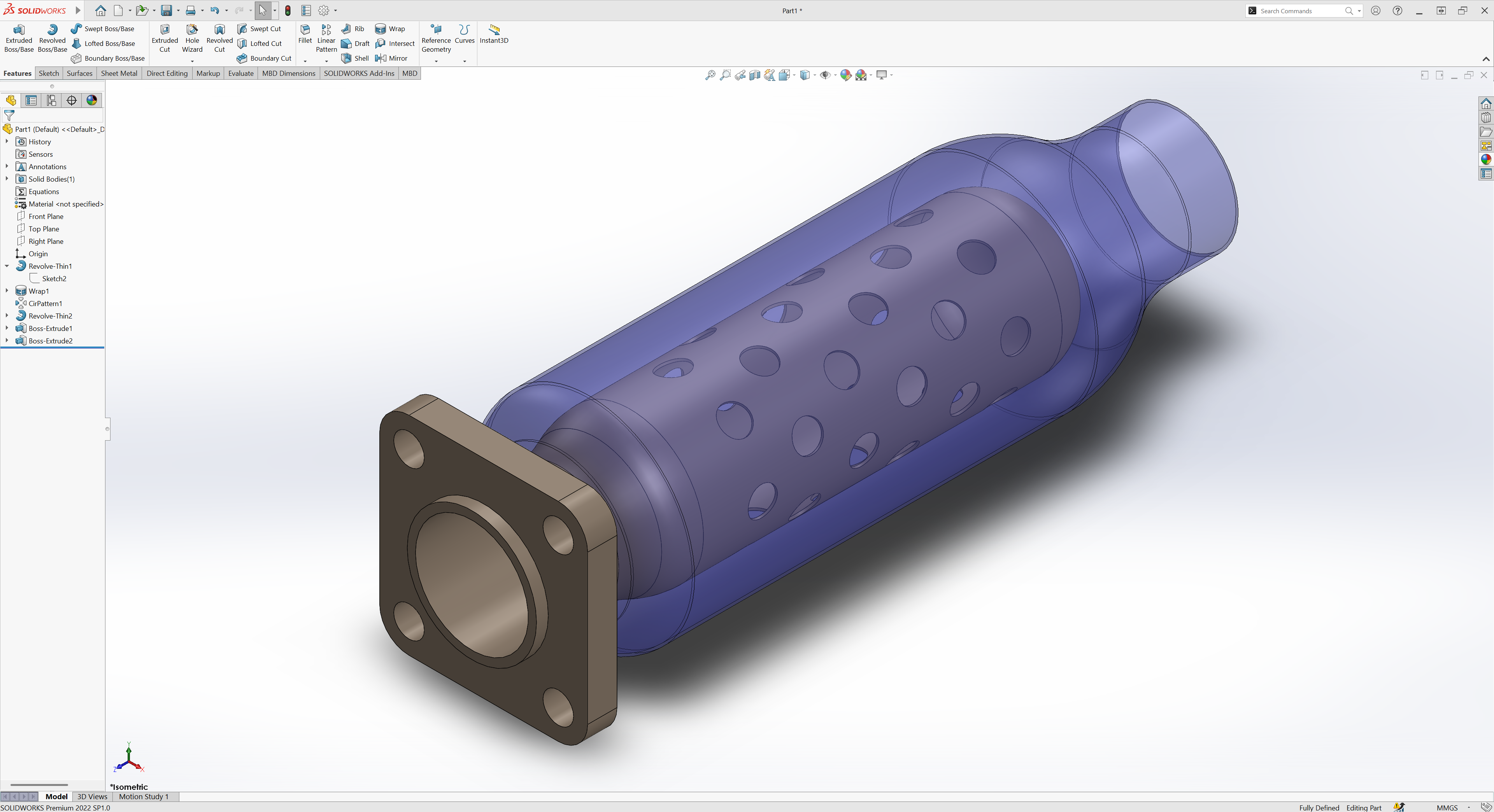Image resolution: width=1494 pixels, height=812 pixels.
Task: Select the Extruded Cut tool
Action: point(165,38)
